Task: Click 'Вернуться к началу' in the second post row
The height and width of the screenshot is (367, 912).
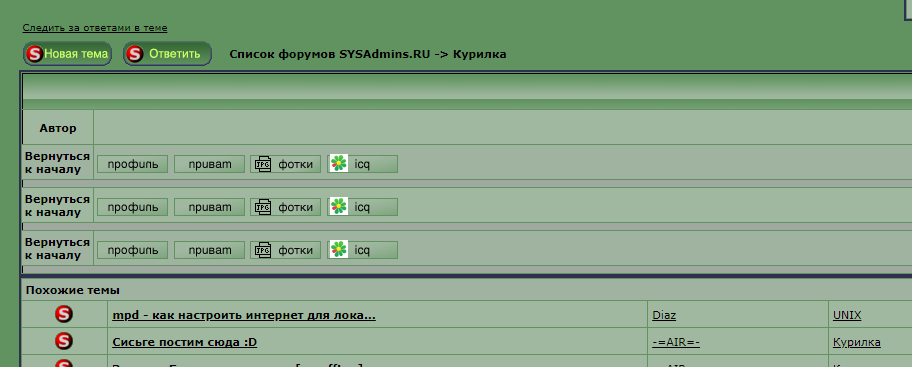Action: click(57, 206)
